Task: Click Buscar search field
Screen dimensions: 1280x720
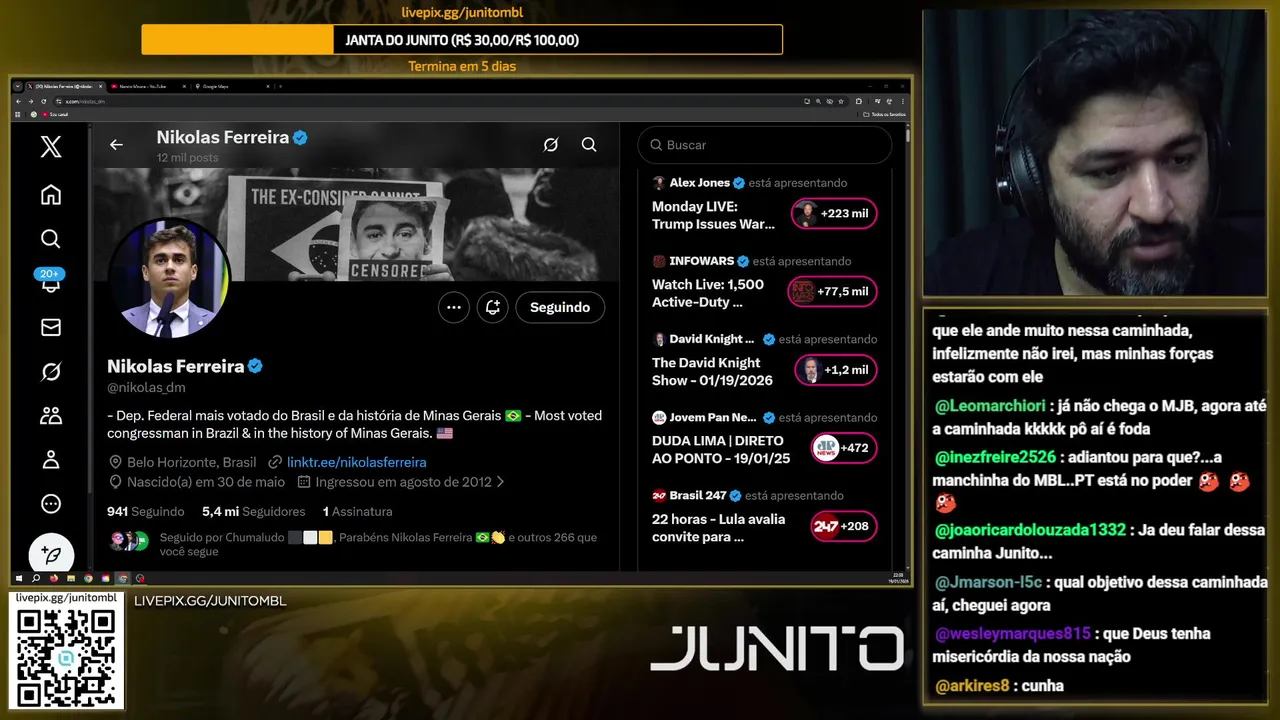Action: 765,145
